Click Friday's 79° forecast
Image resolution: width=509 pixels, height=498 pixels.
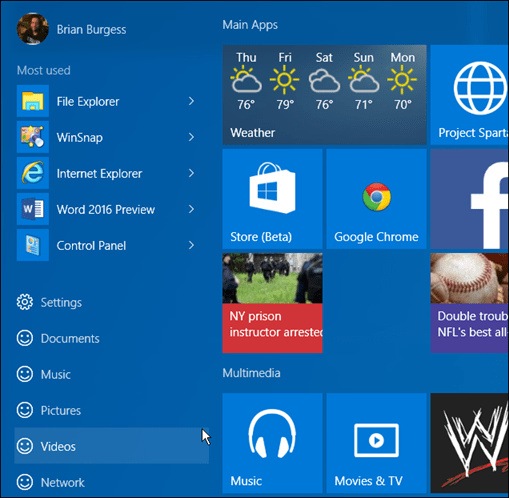click(285, 81)
